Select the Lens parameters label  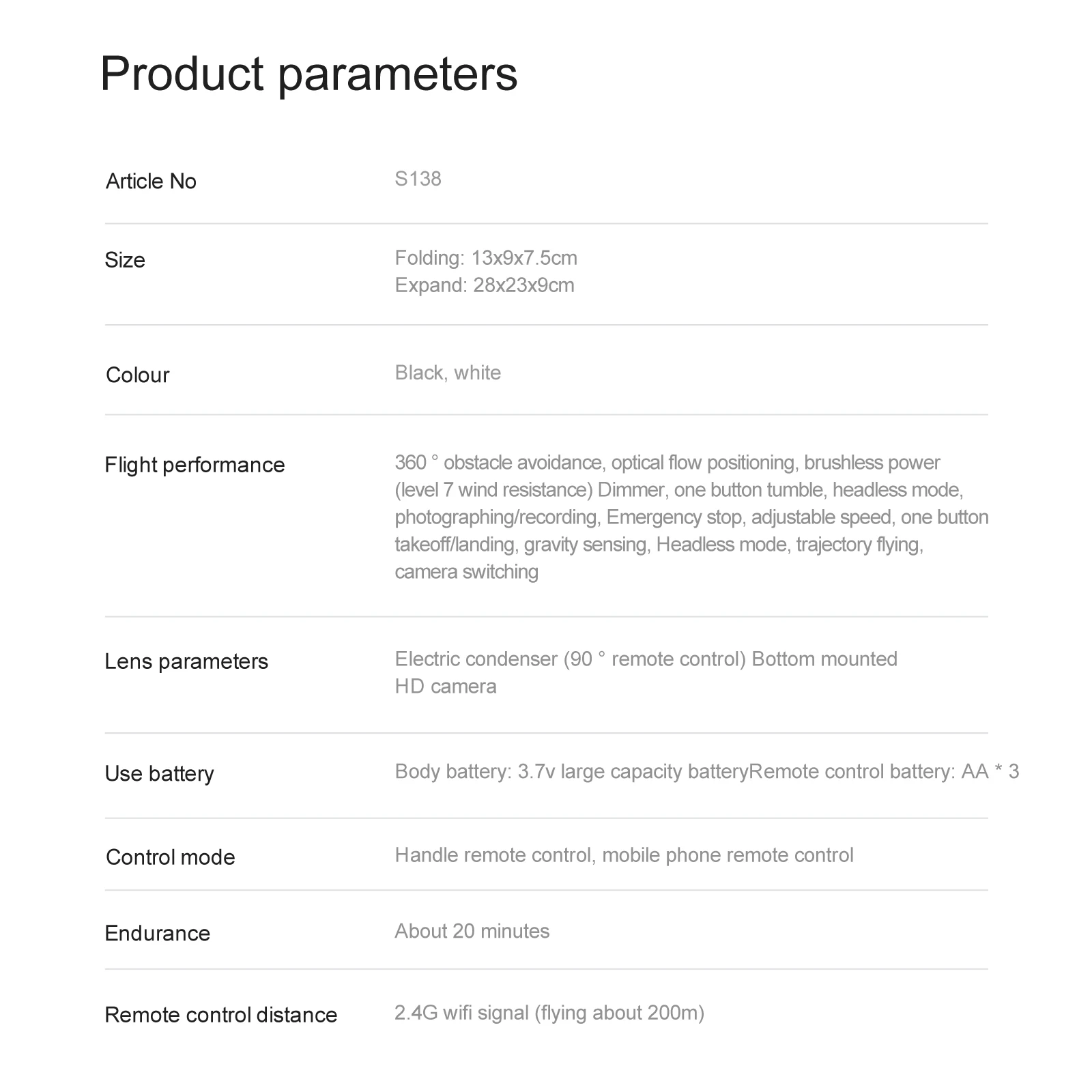point(186,661)
